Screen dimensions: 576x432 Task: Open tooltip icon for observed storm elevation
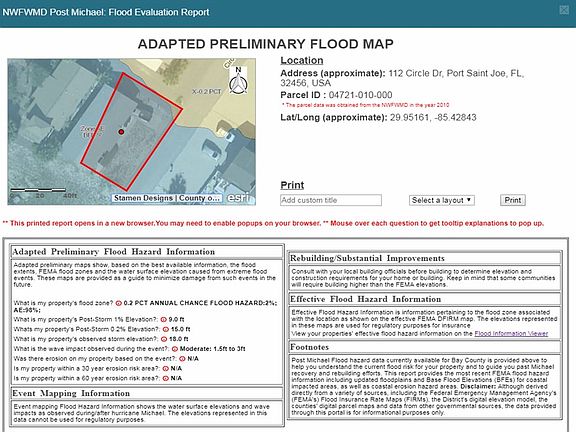pyautogui.click(x=164, y=339)
